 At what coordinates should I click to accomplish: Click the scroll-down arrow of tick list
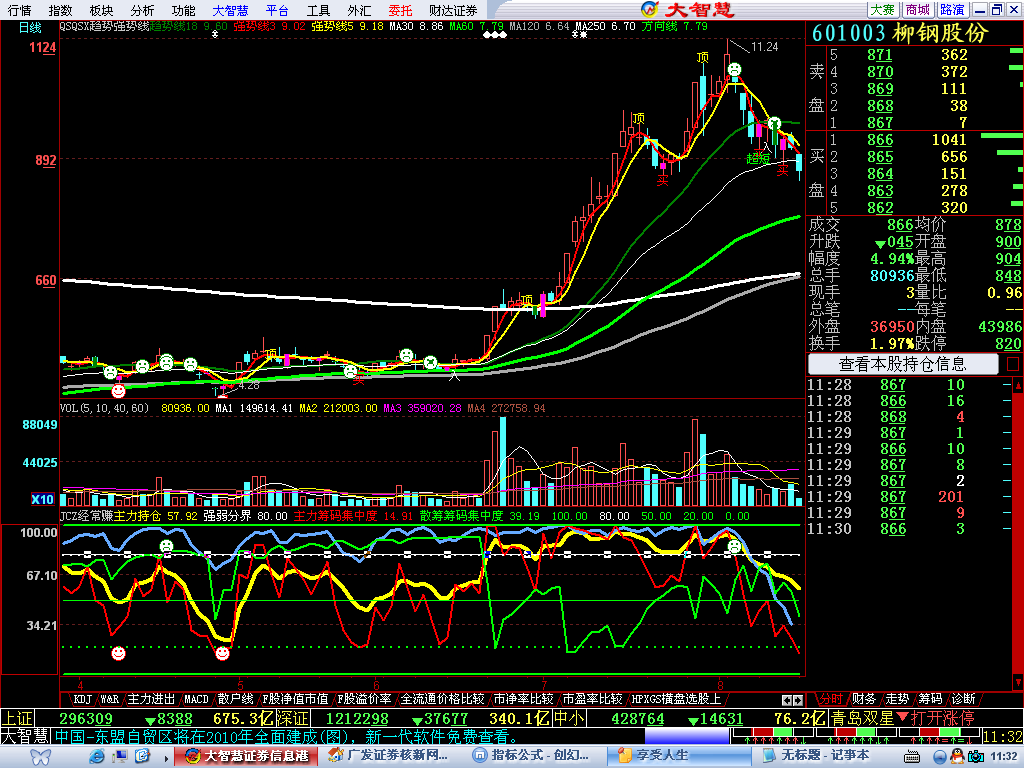click(x=1017, y=682)
